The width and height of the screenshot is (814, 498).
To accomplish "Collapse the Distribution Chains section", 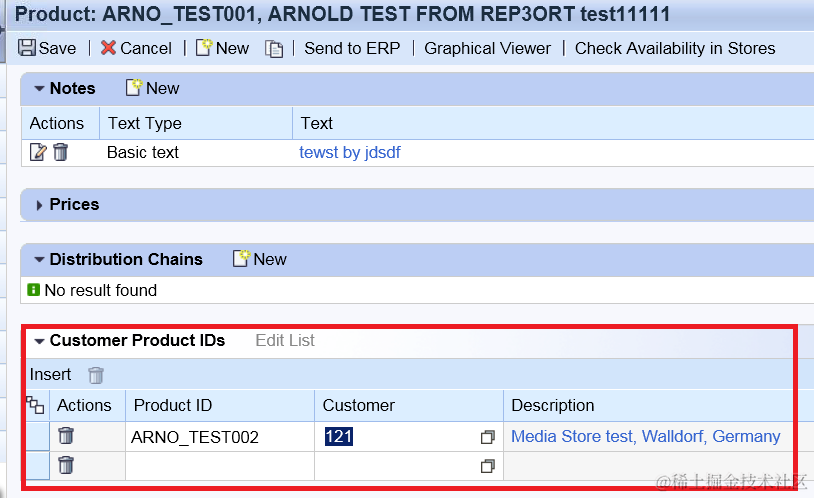I will [x=39, y=260].
